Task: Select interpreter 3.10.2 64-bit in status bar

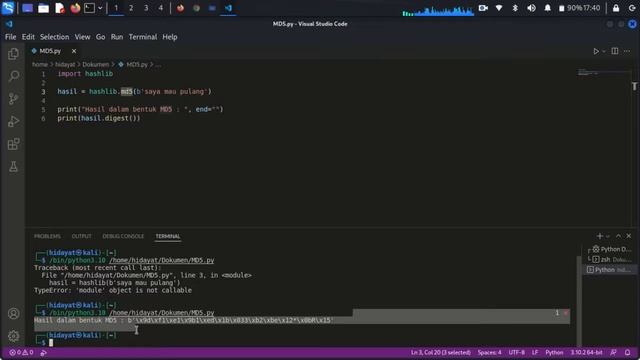Action: [586, 352]
